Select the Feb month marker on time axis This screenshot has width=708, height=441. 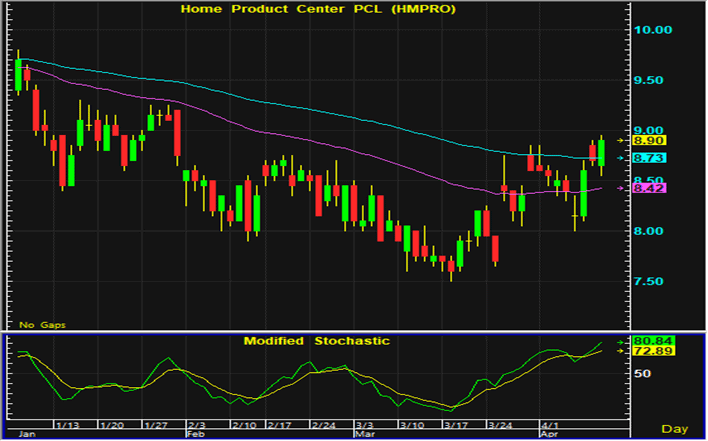point(194,436)
